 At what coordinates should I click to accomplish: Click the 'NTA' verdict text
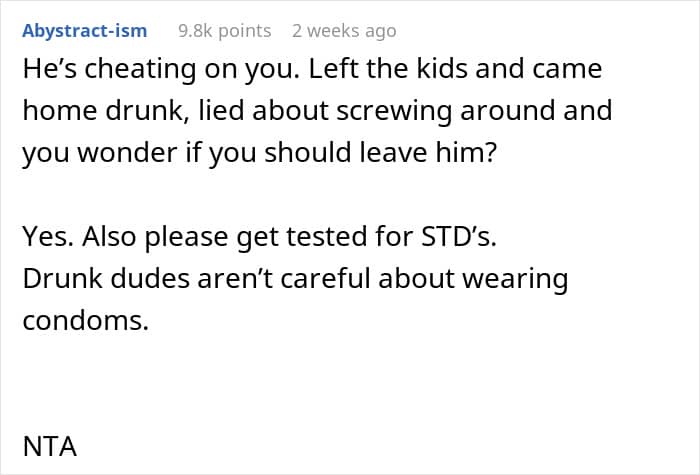click(49, 445)
